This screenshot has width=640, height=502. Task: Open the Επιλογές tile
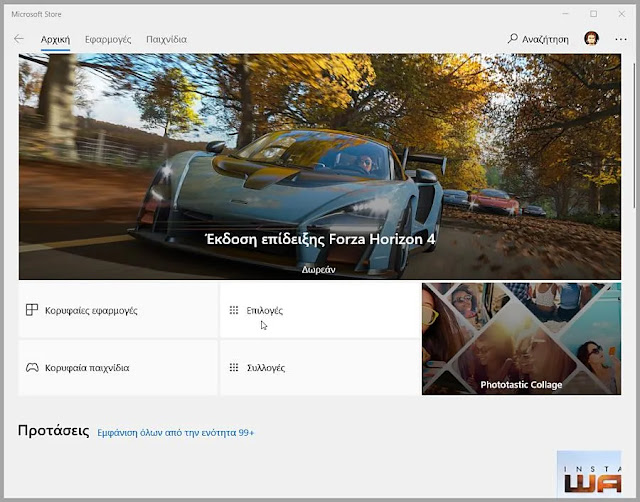tap(320, 310)
